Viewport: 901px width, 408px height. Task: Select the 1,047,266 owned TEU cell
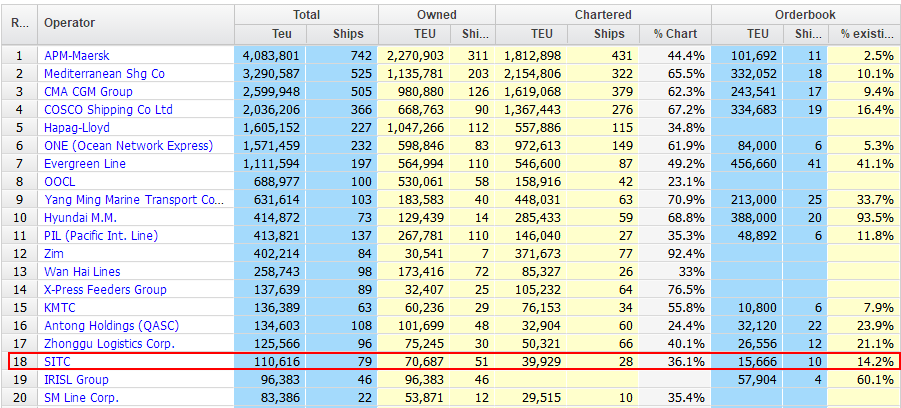(414, 128)
